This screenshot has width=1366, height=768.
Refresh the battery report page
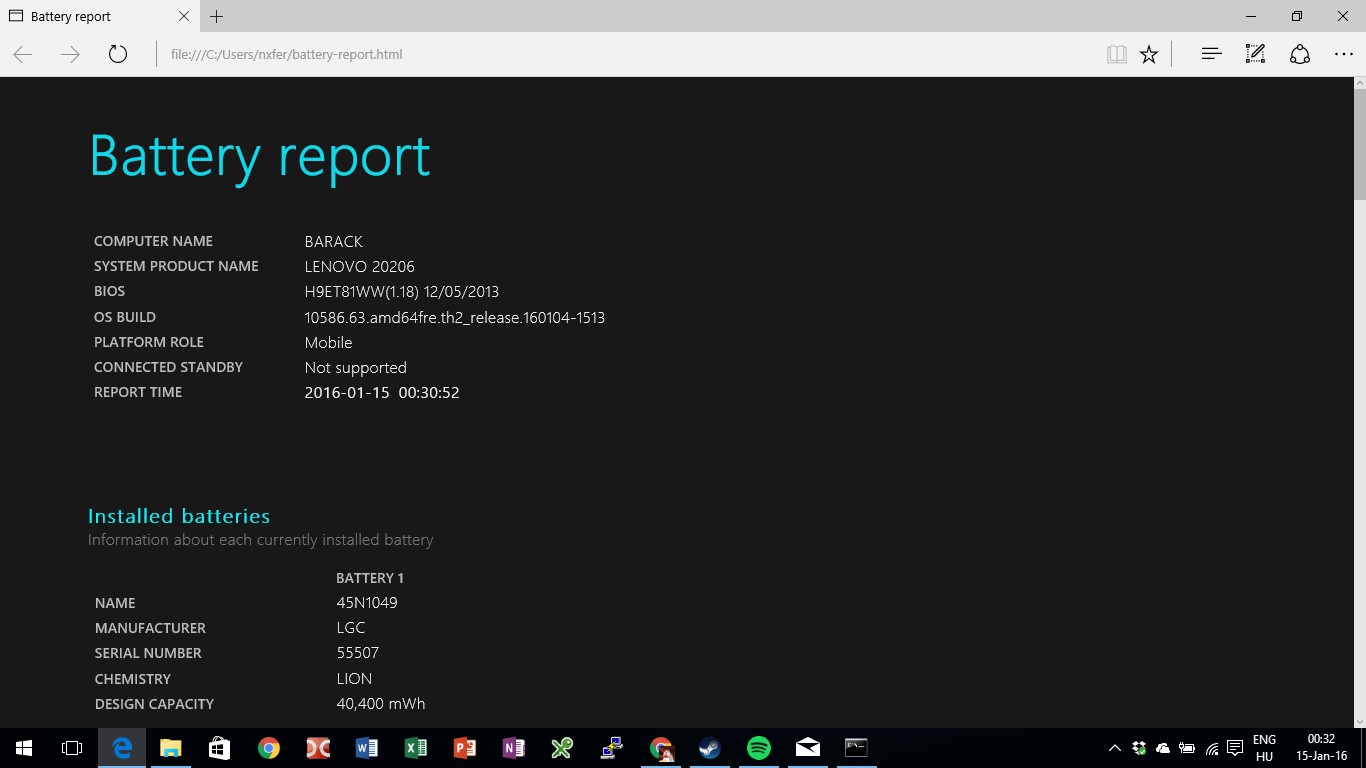click(118, 54)
